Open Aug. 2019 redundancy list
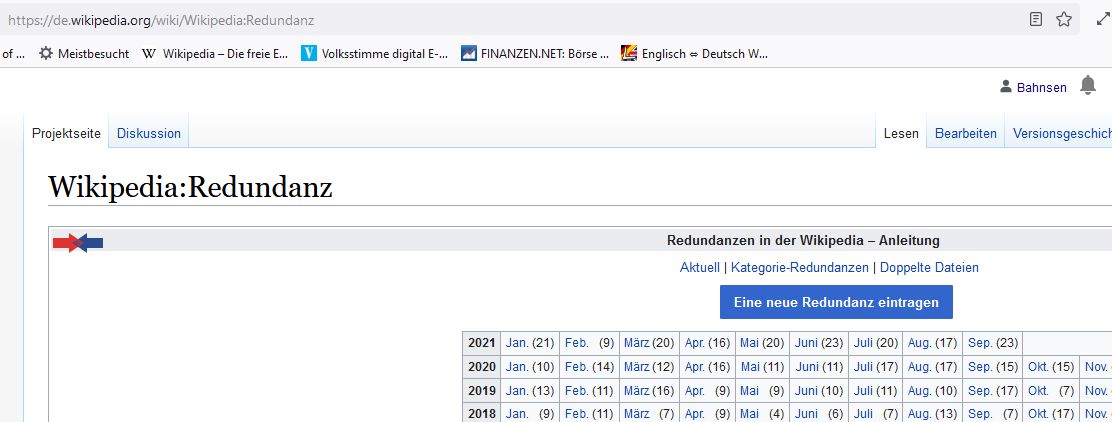Viewport: 1112px width, 422px height. click(920, 390)
